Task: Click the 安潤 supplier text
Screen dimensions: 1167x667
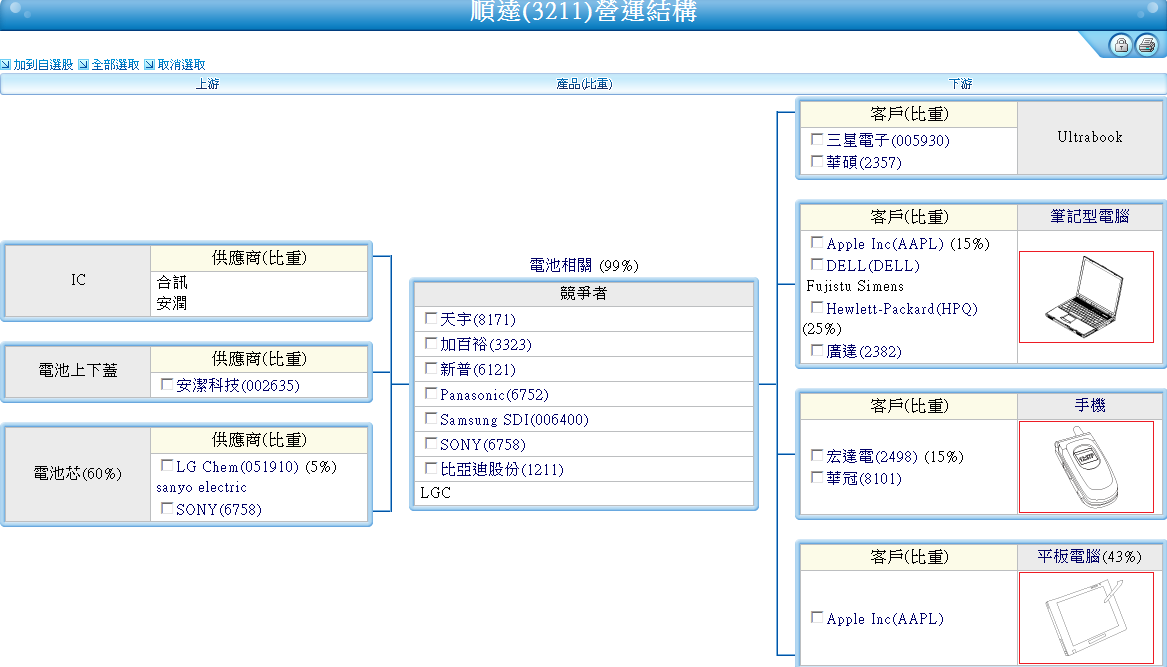Action: coord(172,303)
